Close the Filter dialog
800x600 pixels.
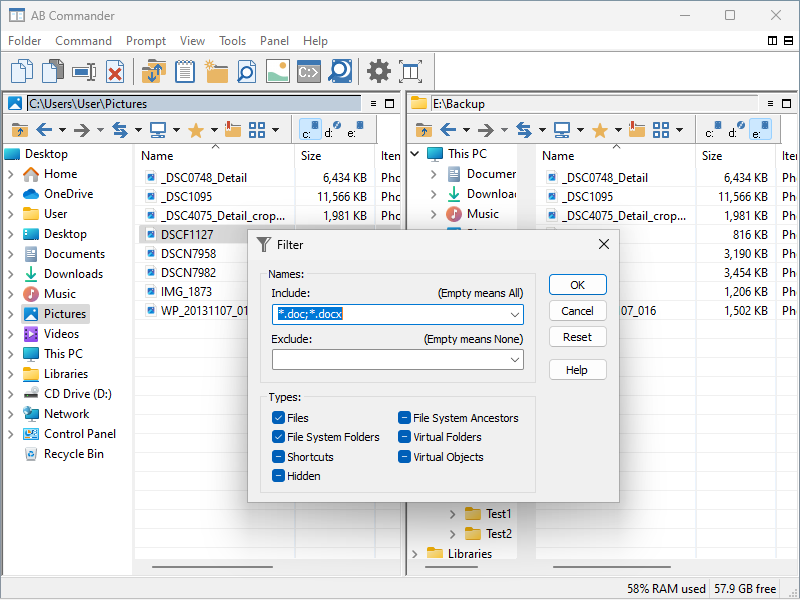[x=604, y=244]
